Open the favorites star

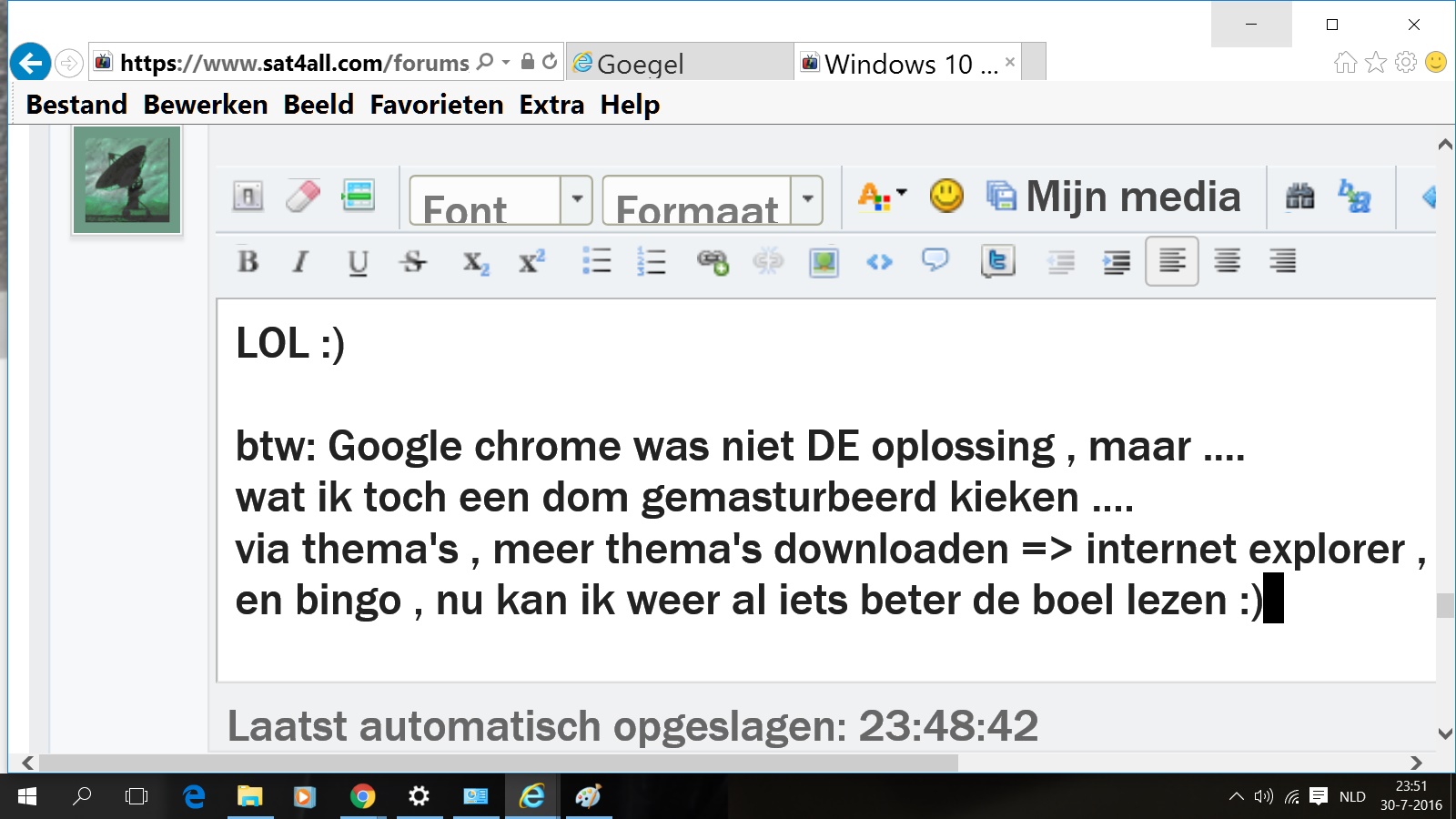[1376, 62]
